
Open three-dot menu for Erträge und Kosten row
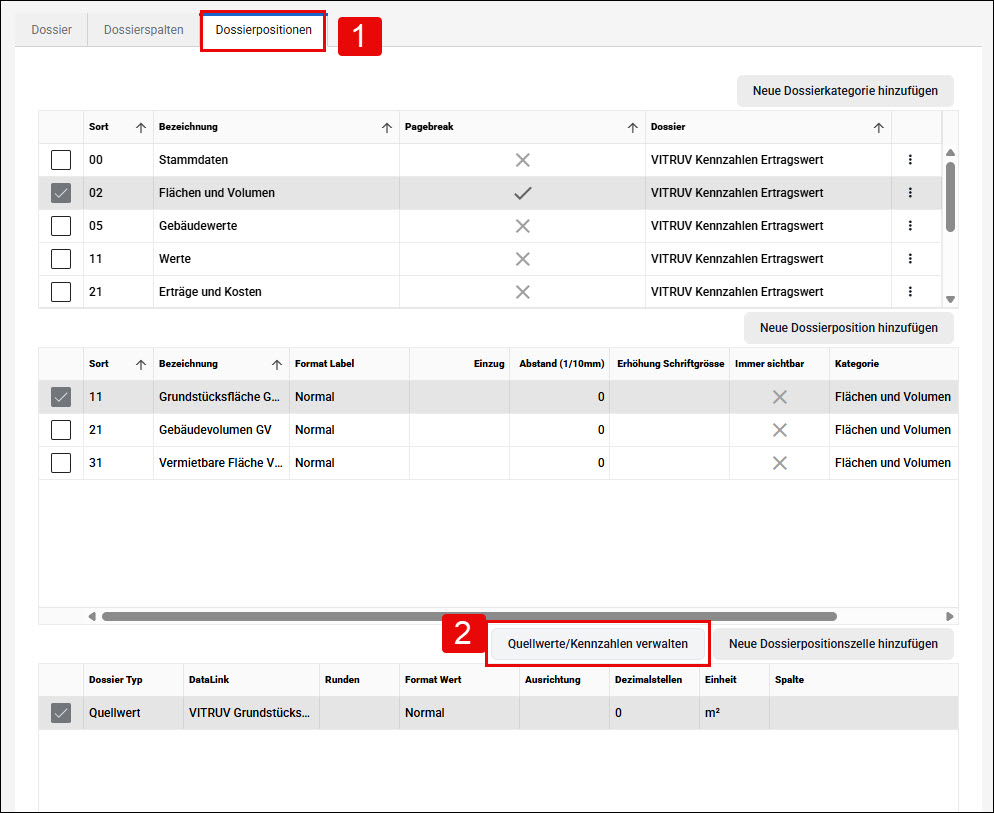tap(910, 292)
